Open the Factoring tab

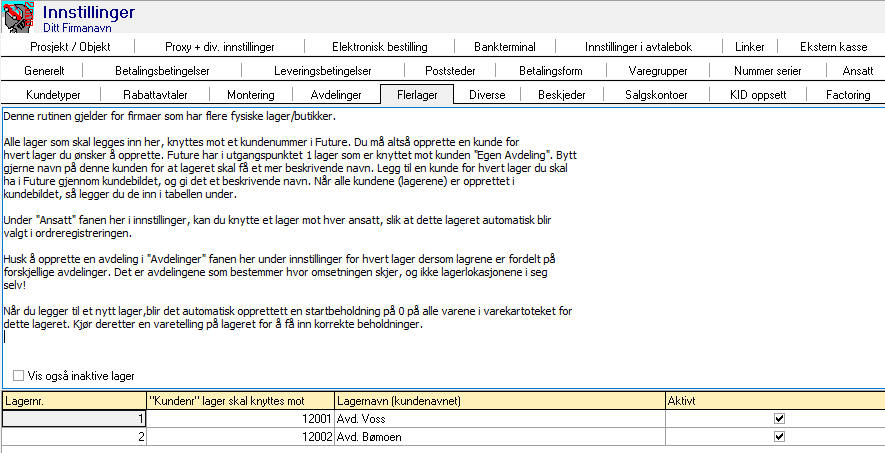point(848,95)
